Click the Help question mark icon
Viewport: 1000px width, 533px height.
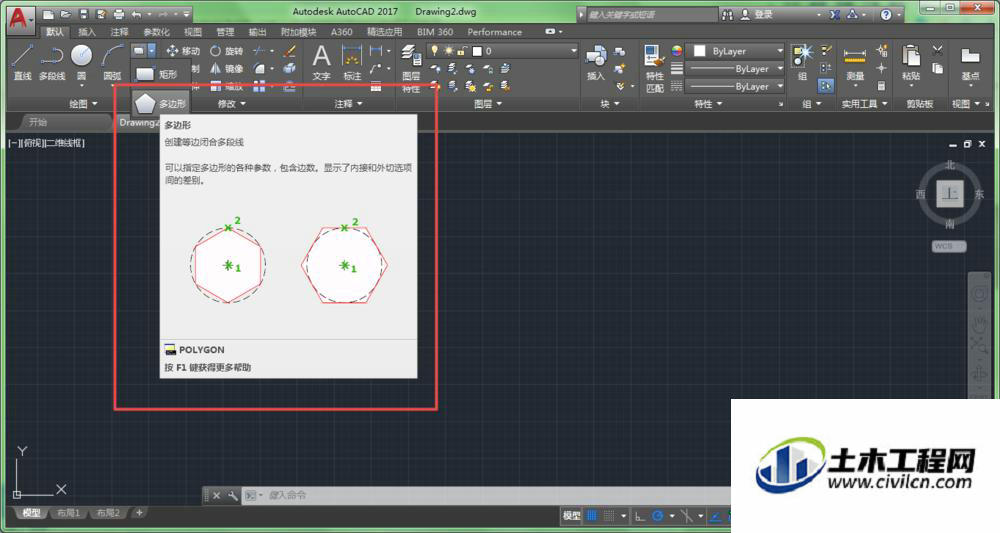[886, 14]
